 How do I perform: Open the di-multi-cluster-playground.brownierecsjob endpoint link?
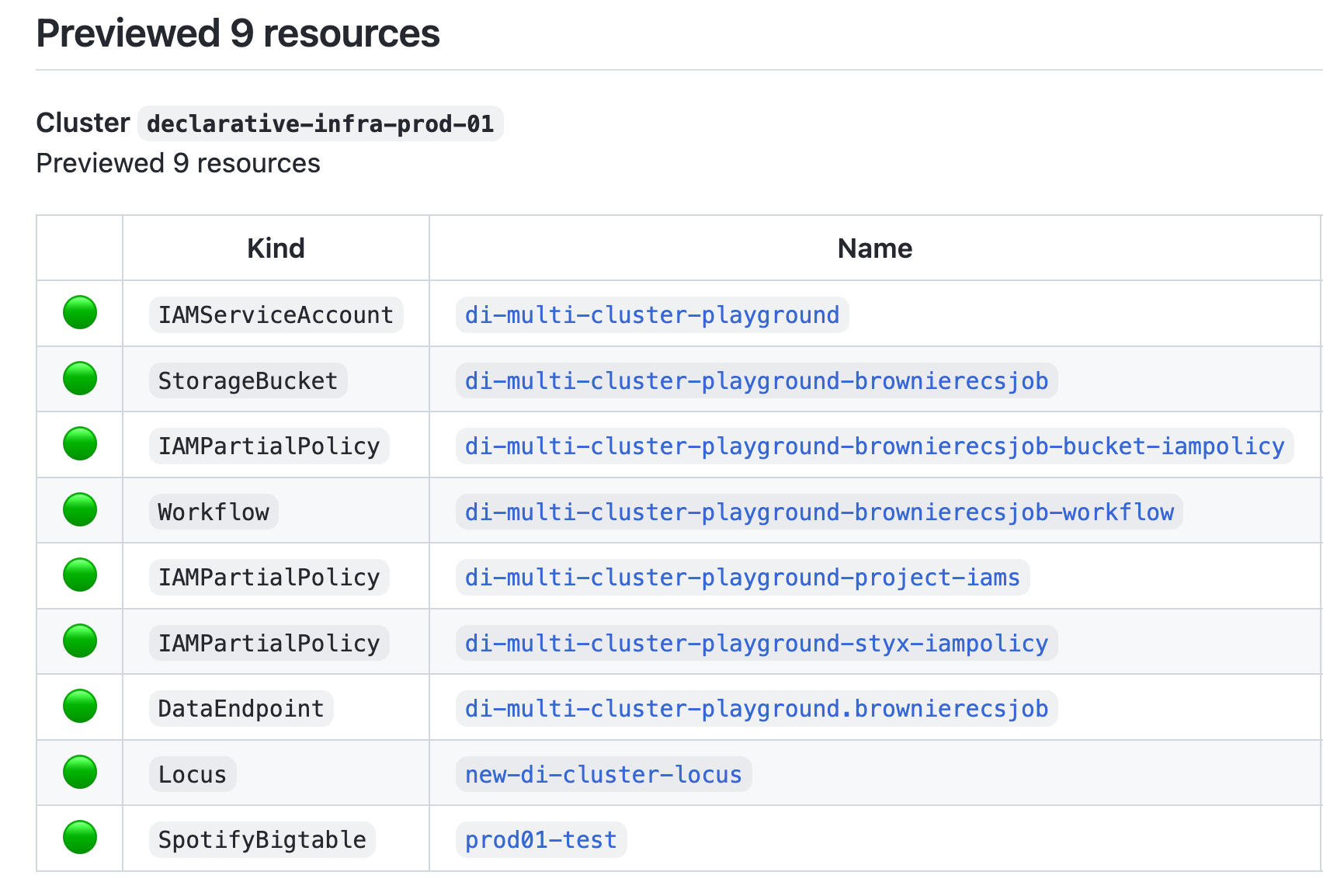[756, 709]
